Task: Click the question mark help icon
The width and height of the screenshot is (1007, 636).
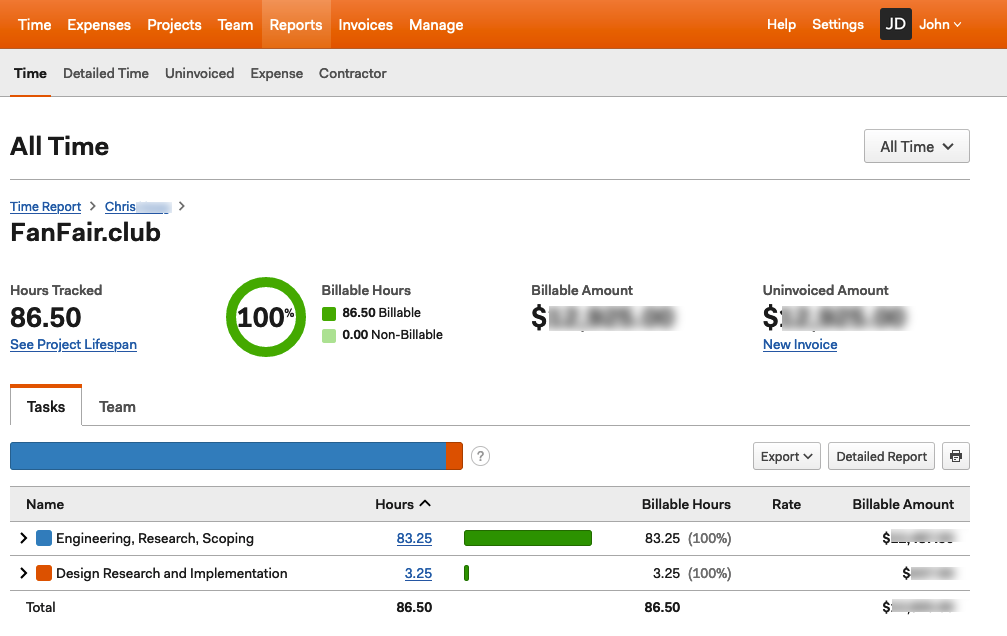Action: click(x=481, y=456)
